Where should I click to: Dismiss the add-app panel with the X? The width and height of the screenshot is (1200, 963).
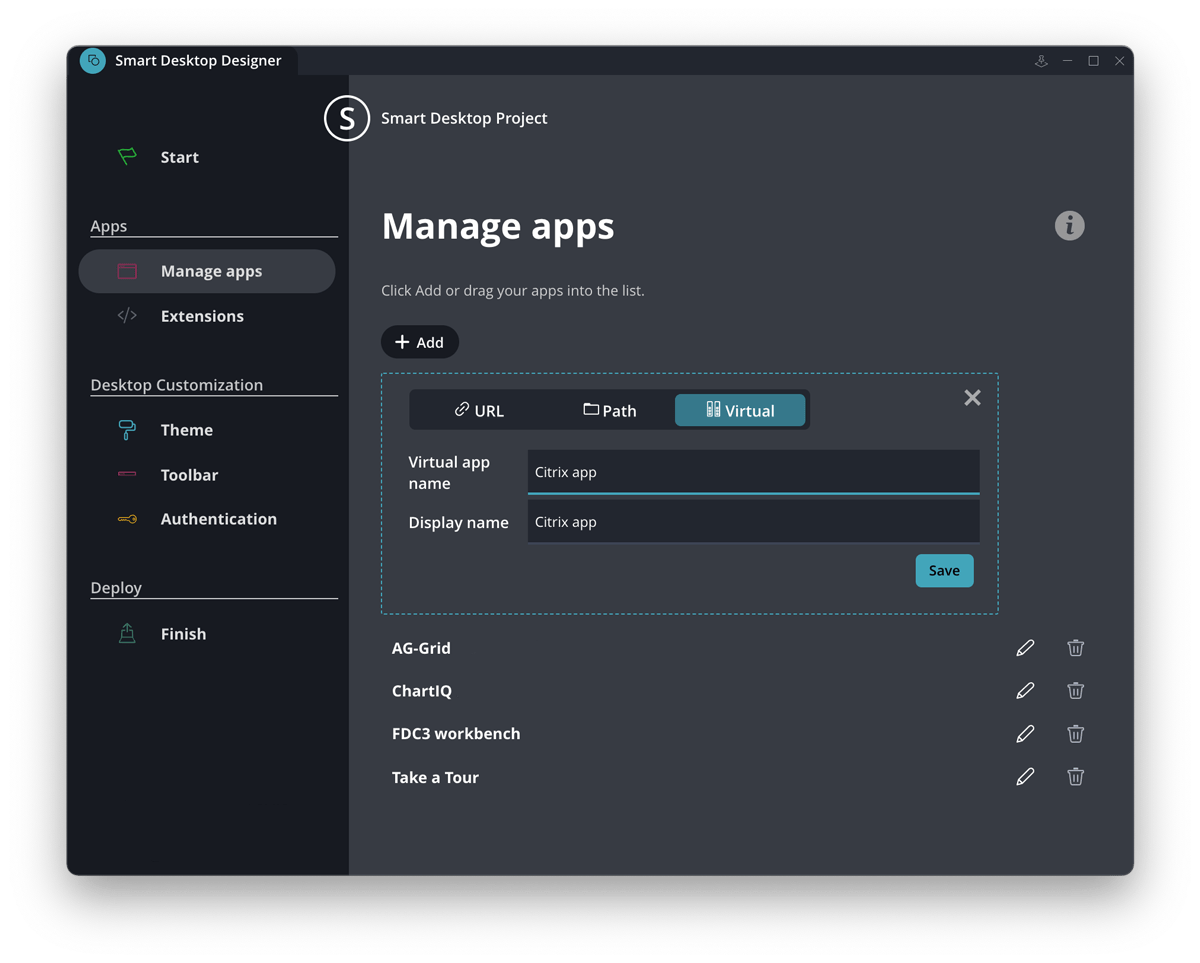tap(972, 397)
